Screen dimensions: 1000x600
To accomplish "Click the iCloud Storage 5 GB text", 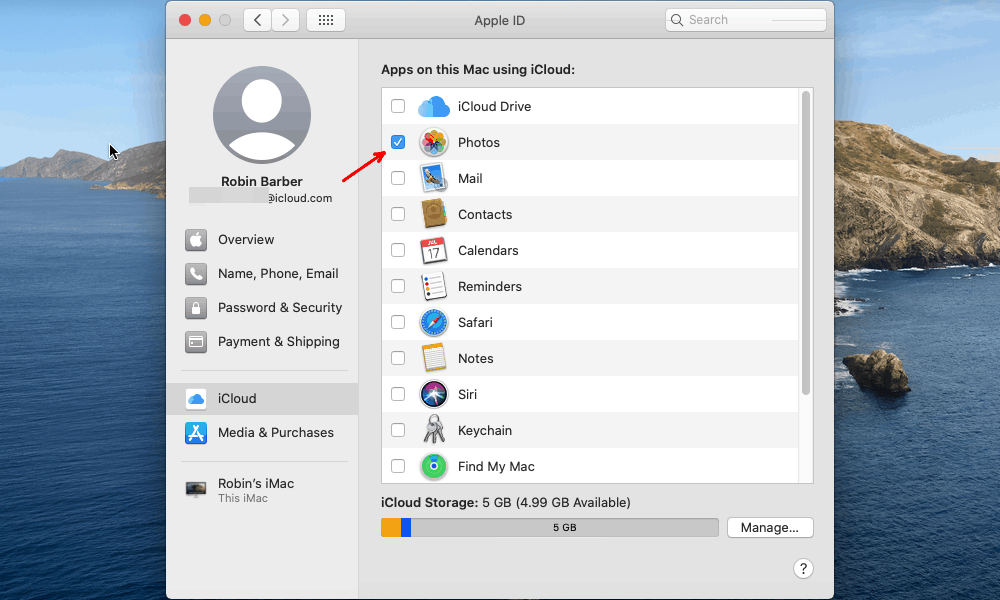I will (x=506, y=502).
